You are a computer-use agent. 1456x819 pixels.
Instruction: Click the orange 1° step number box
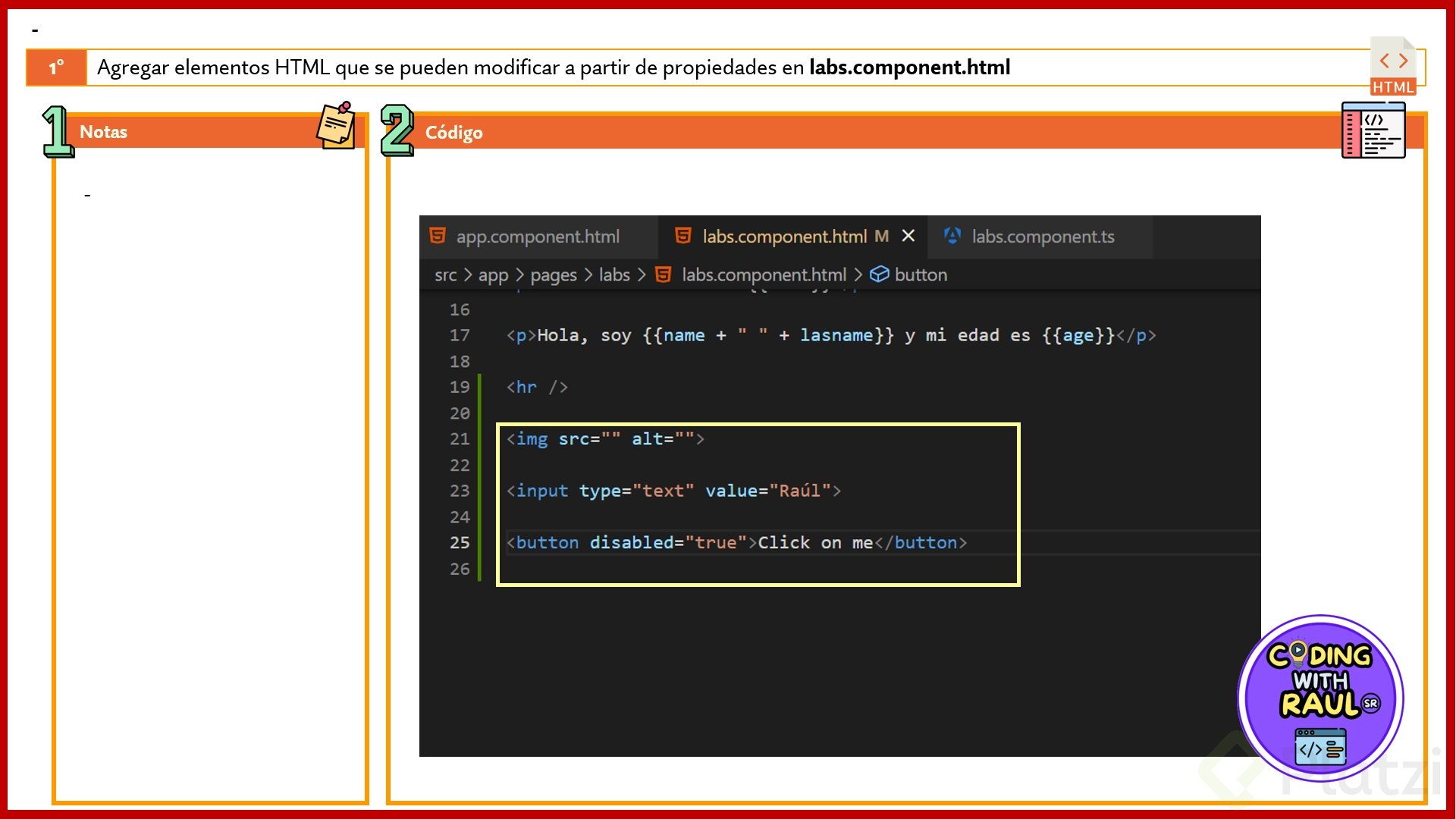point(57,67)
